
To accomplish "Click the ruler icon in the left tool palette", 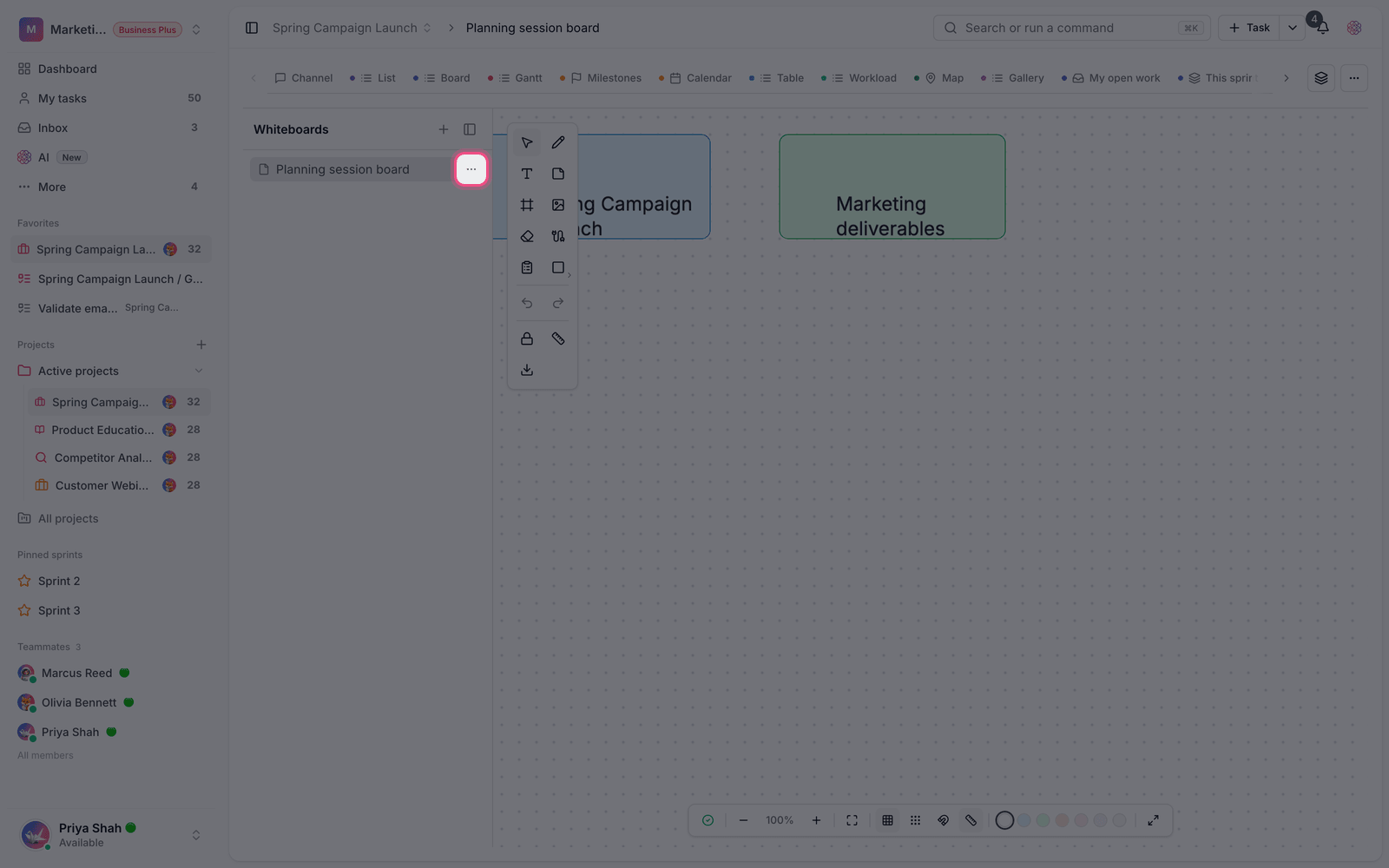I will pos(558,339).
